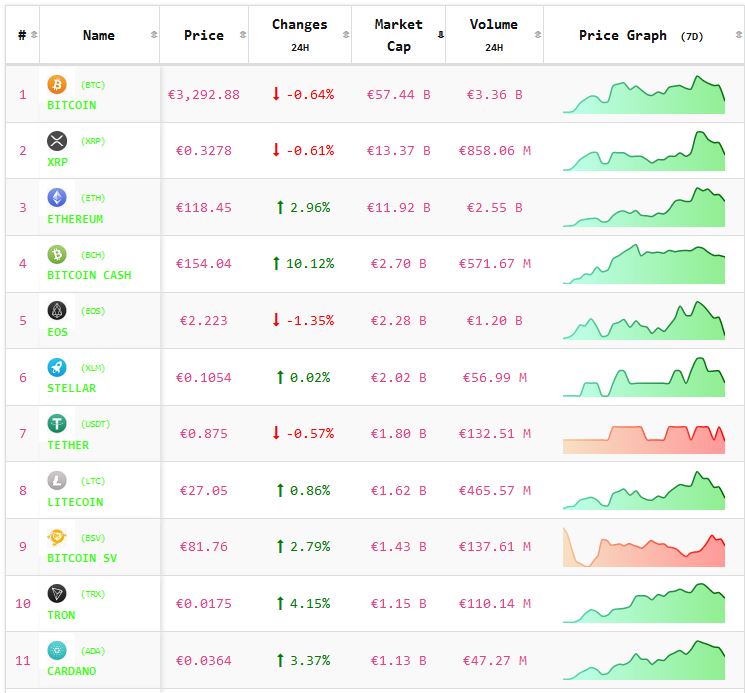Click the Bitcoin 7-day price graph

643,95
